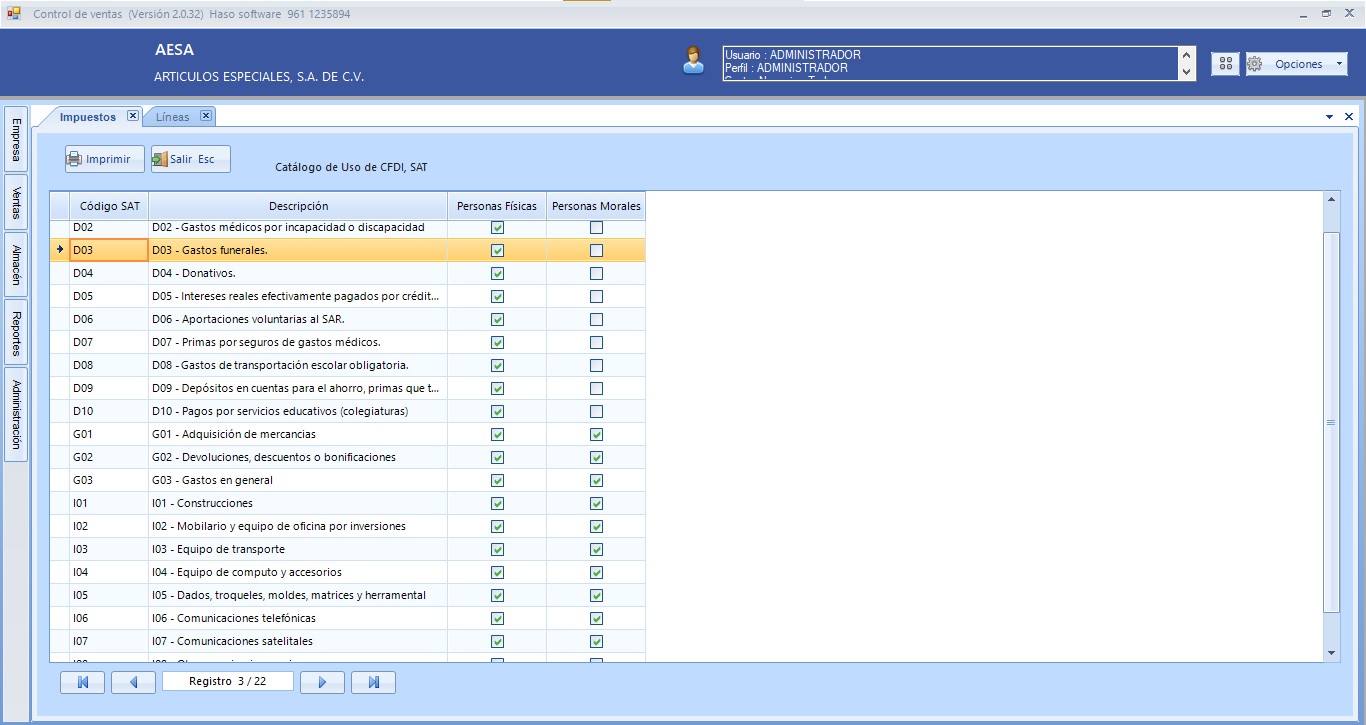Select cell 'I01 - Construcciones'
1366x725 pixels.
298,504
